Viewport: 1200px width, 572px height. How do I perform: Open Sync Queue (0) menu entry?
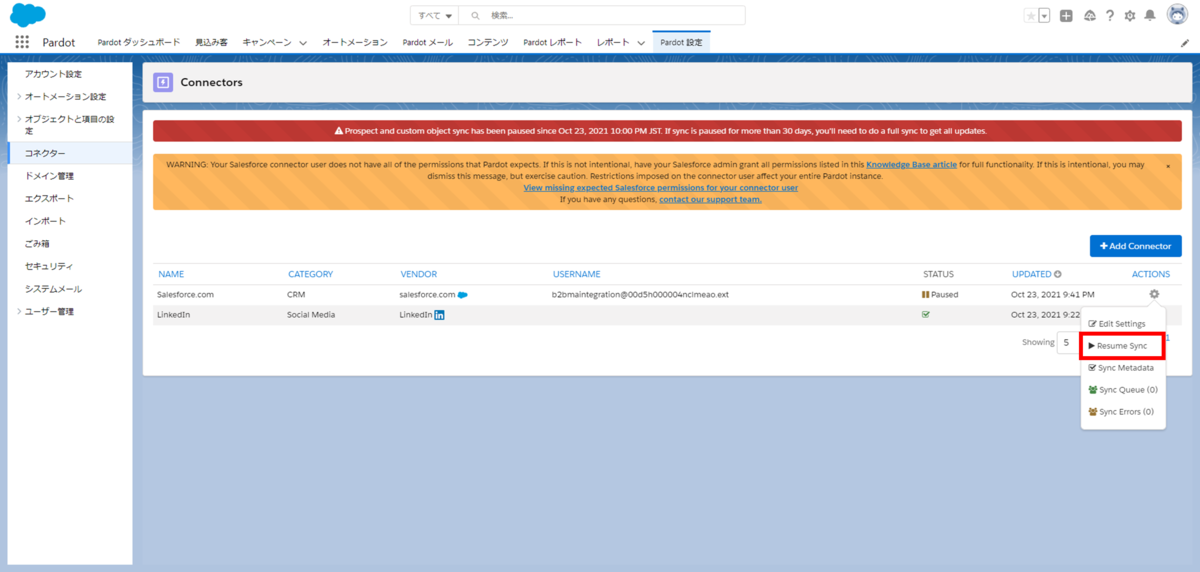(1123, 390)
